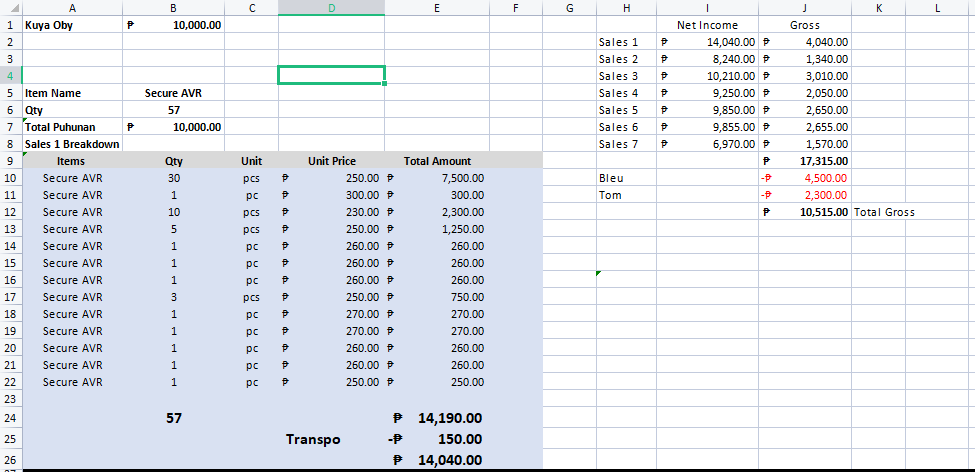Viewport: 975px width, 472px height.
Task: Select column J header
Action: [x=805, y=7]
